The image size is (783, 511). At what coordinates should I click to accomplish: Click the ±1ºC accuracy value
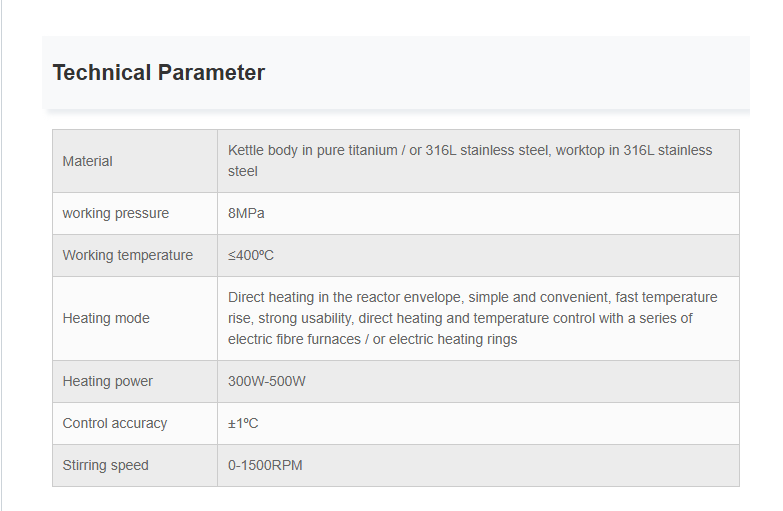pyautogui.click(x=243, y=423)
